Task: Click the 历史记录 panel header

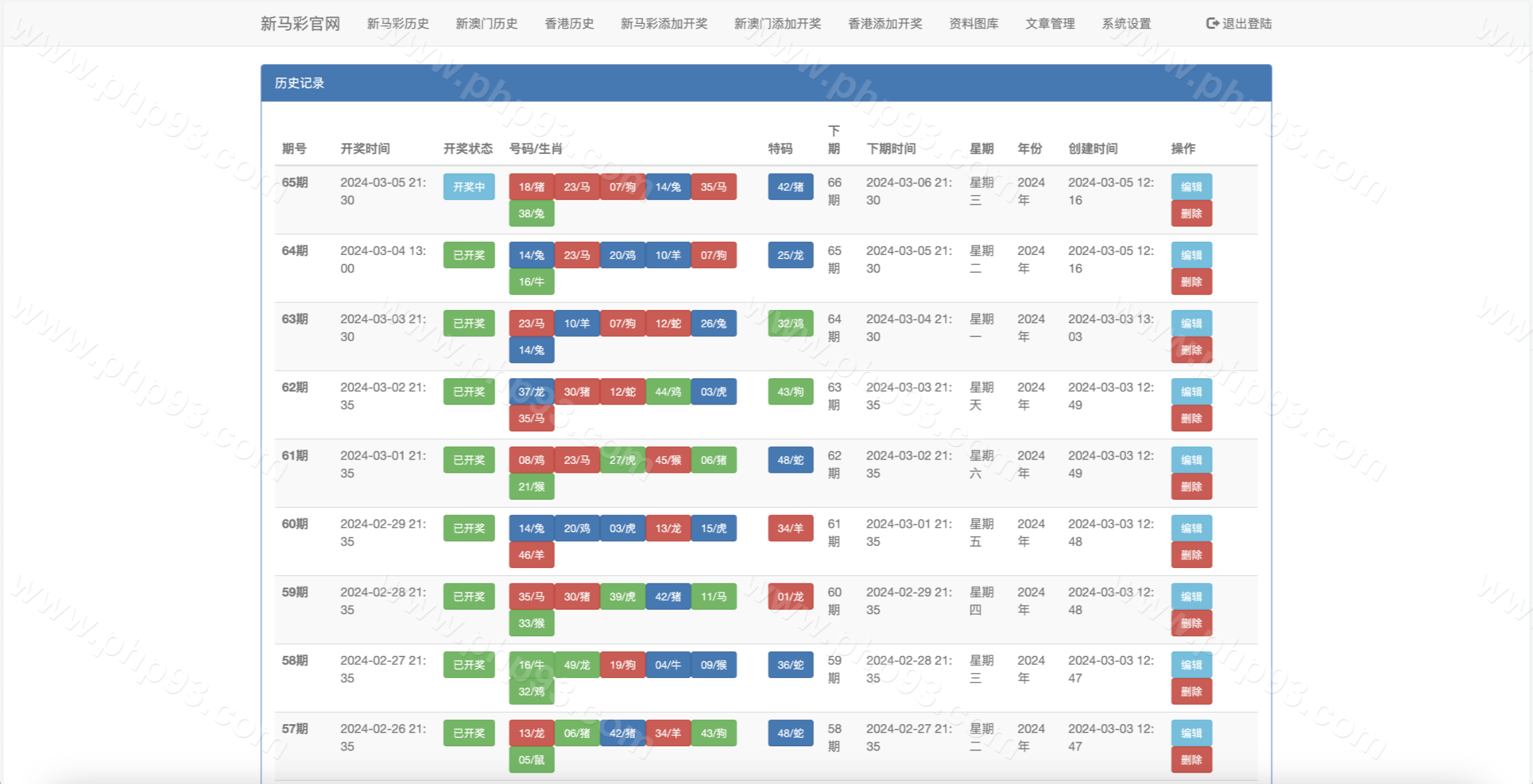Action: click(299, 83)
